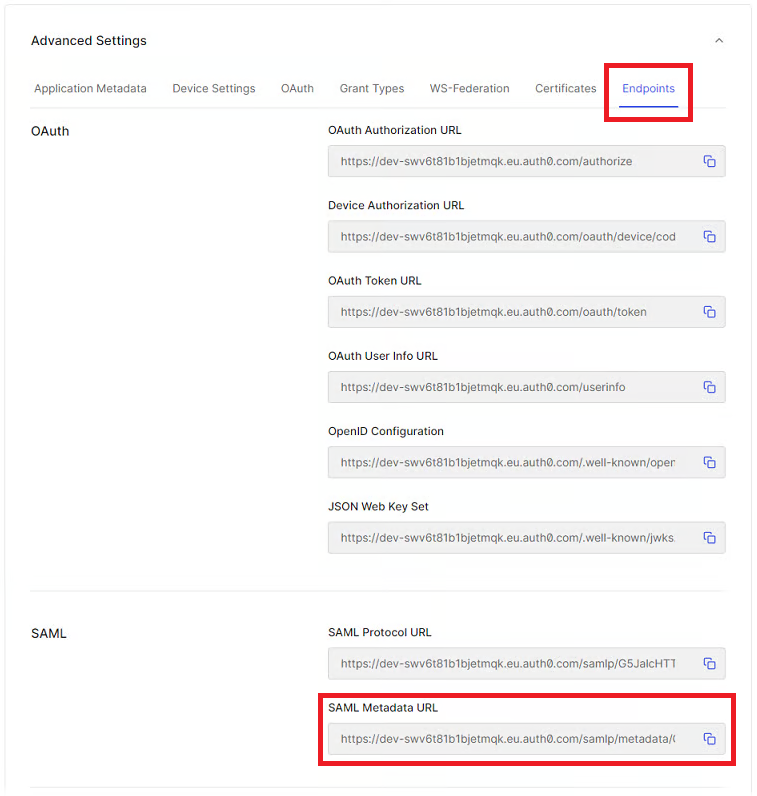Copy the OAuth User Info URL

[x=709, y=387]
